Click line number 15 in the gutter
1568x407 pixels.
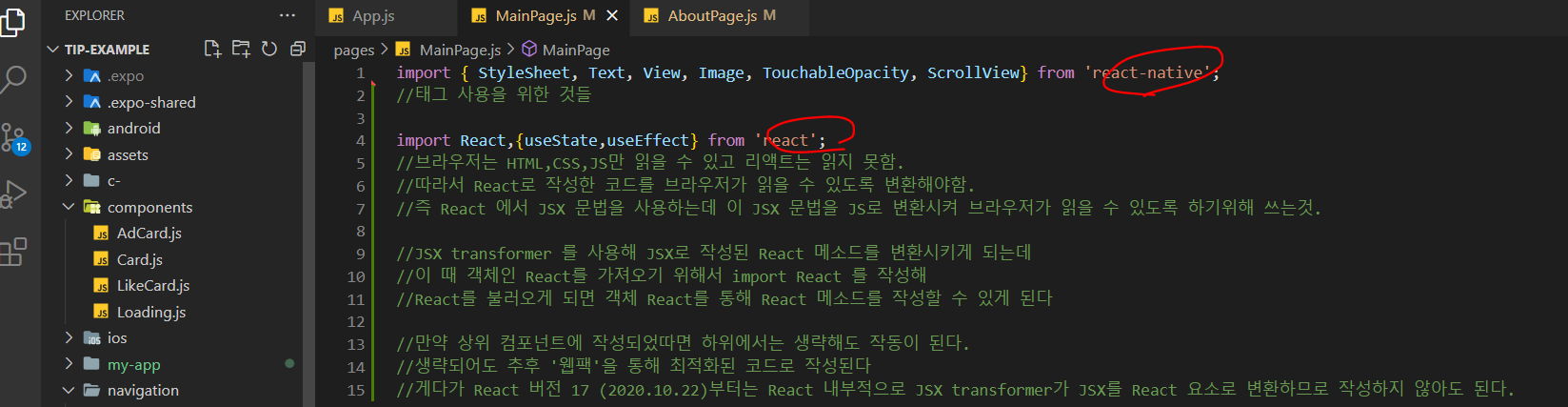pyautogui.click(x=356, y=390)
